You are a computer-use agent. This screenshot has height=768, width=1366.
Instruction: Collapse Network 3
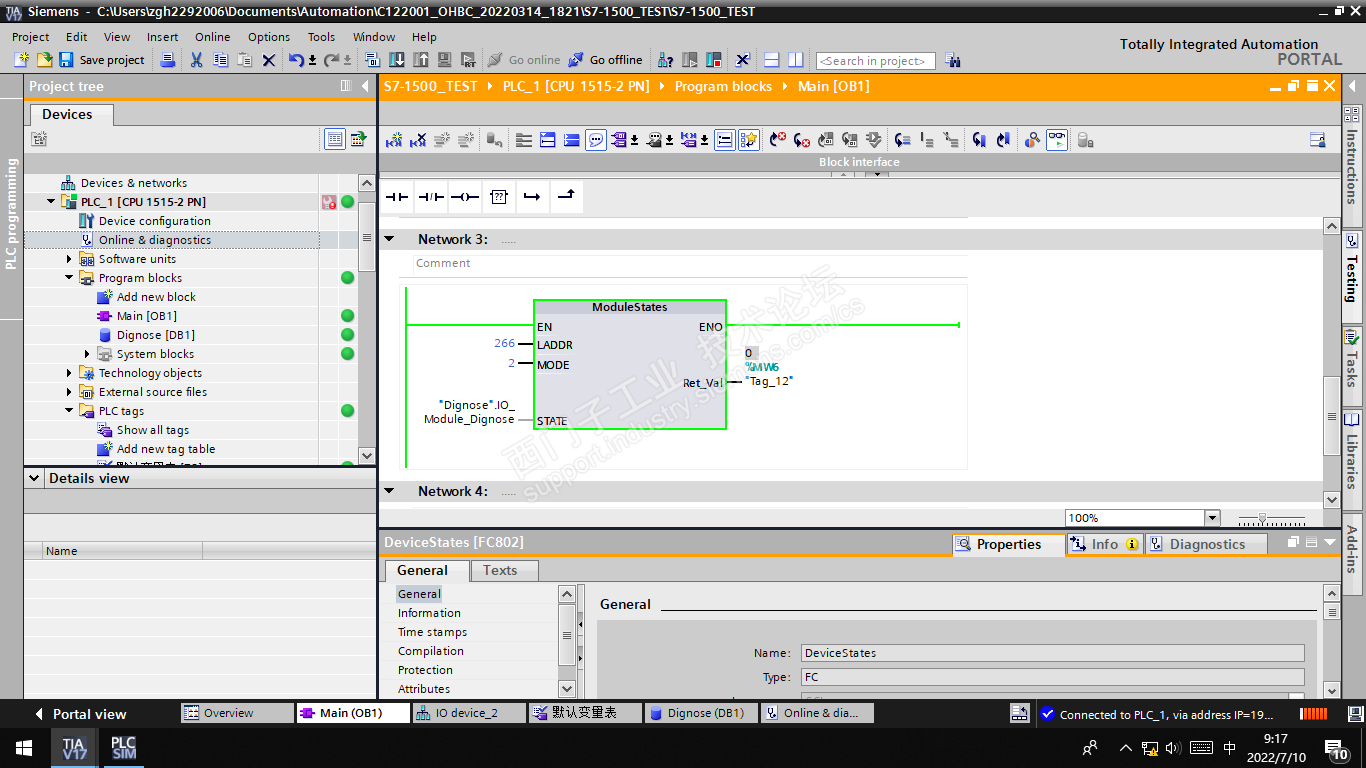[x=390, y=239]
